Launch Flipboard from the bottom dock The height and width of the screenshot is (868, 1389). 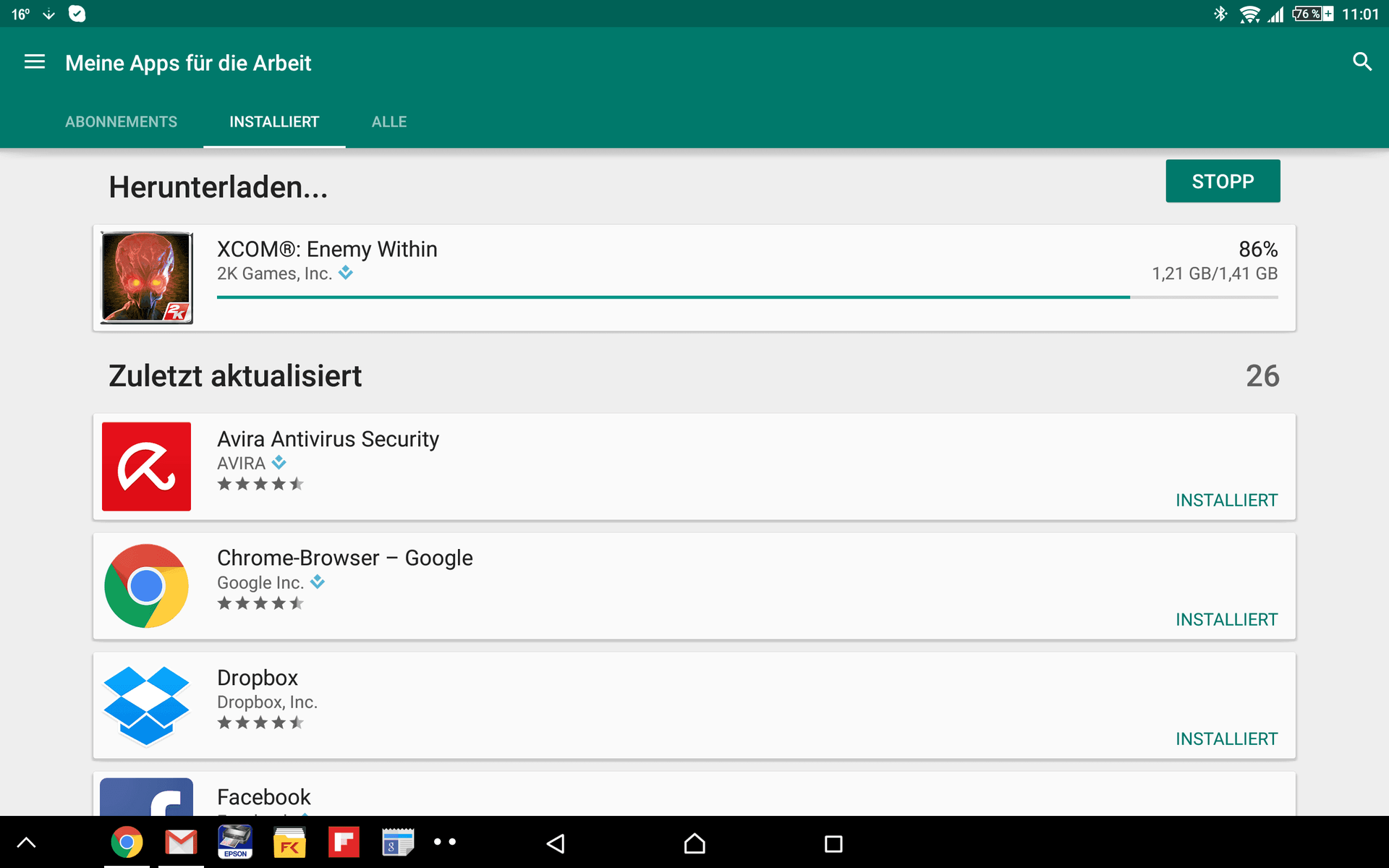coord(344,843)
